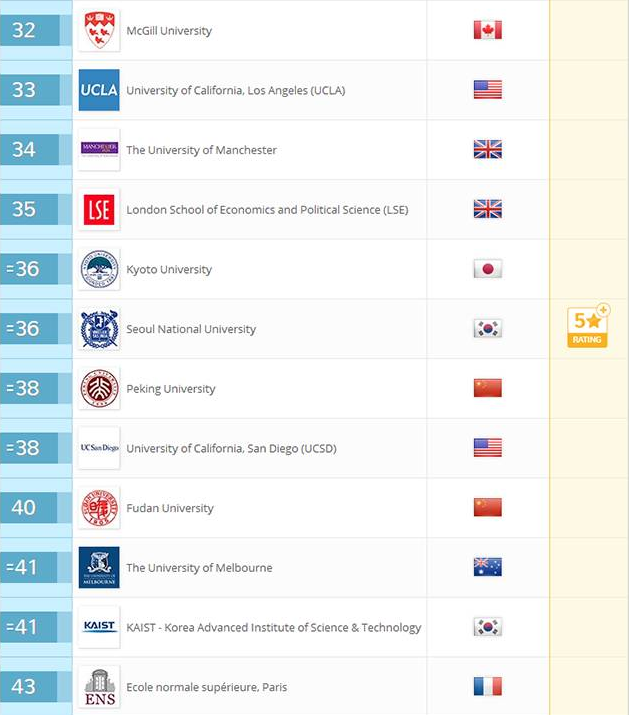Click rank number 34
This screenshot has height=715, width=629.
(24, 150)
